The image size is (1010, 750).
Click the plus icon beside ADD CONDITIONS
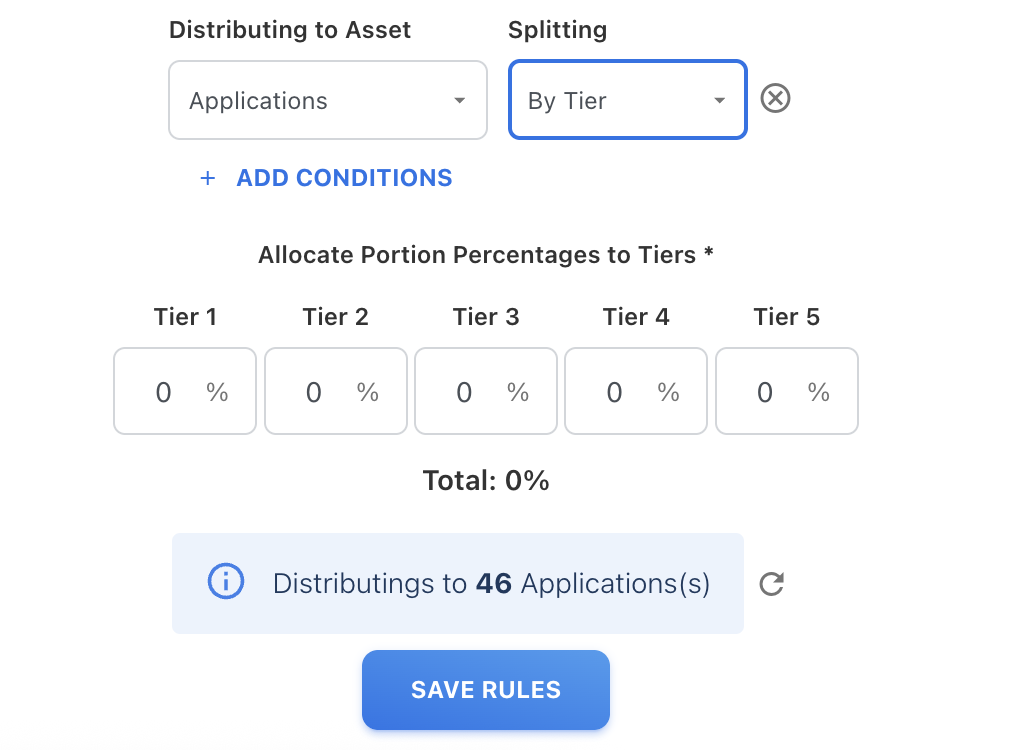208,179
